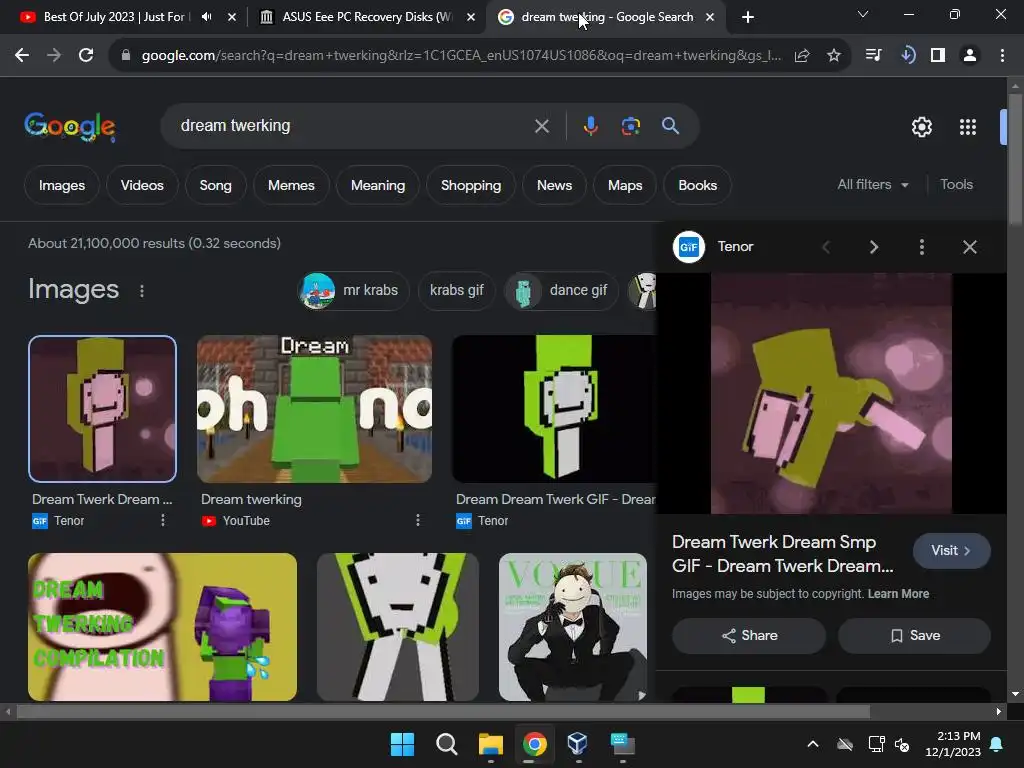
Task: Click the browser forward arrow
Action: coord(54,56)
